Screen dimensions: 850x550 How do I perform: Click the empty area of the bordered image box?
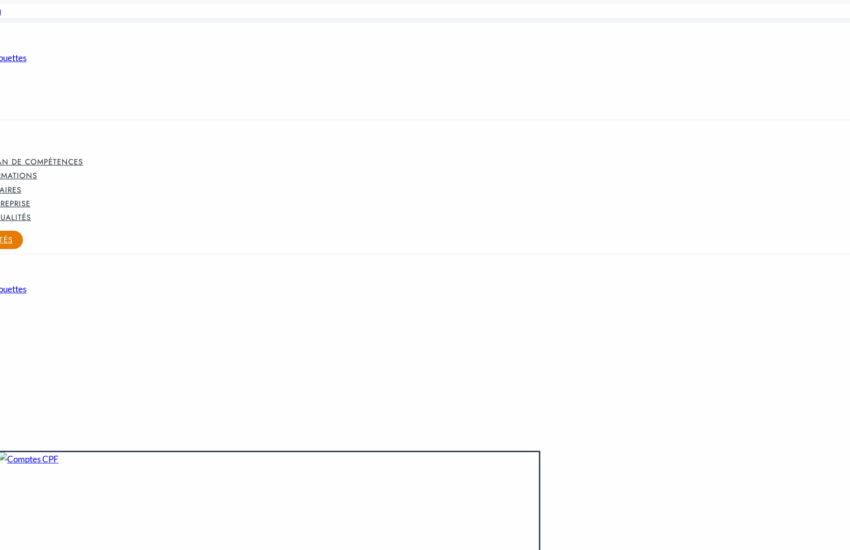298,509
